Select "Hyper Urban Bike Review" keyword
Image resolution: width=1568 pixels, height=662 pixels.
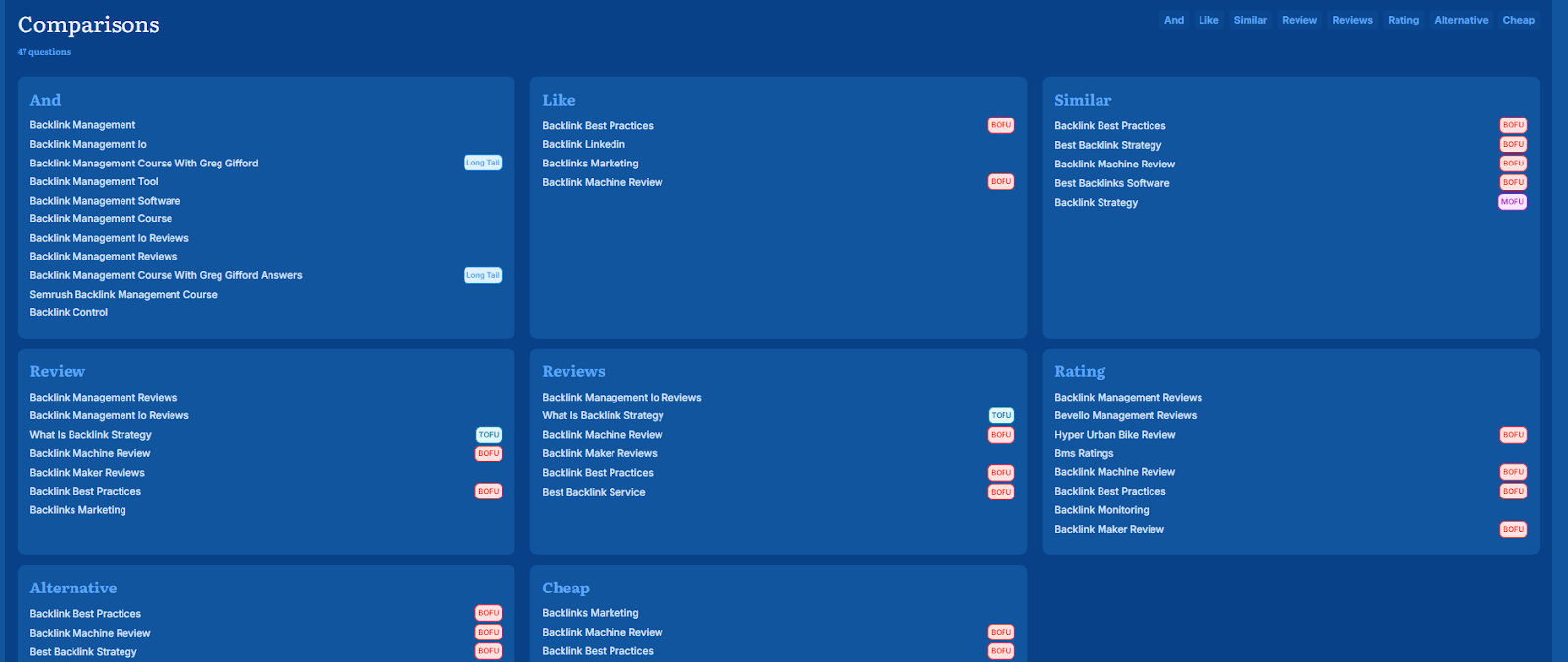pyautogui.click(x=1114, y=434)
